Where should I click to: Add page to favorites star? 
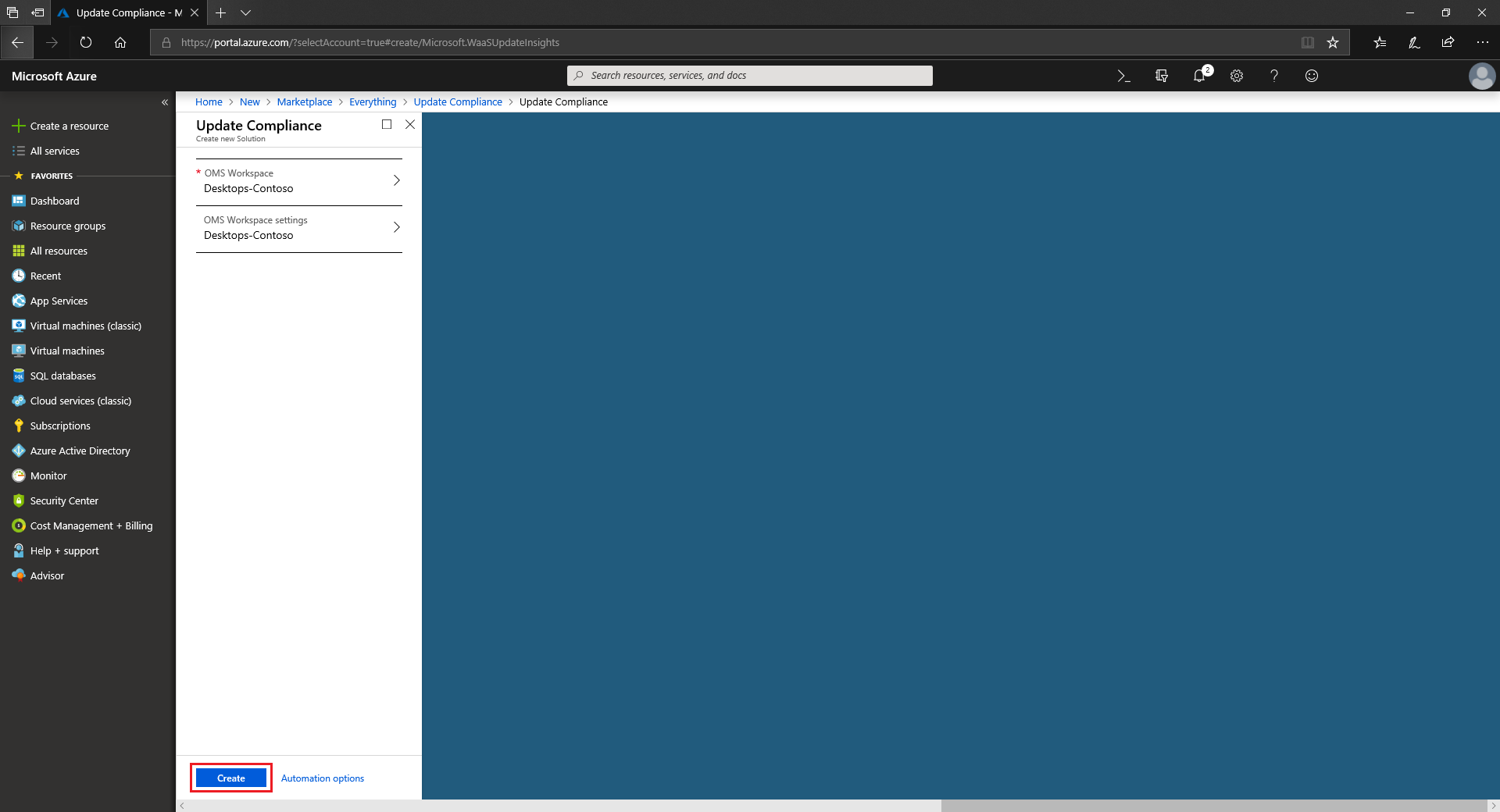(1333, 42)
